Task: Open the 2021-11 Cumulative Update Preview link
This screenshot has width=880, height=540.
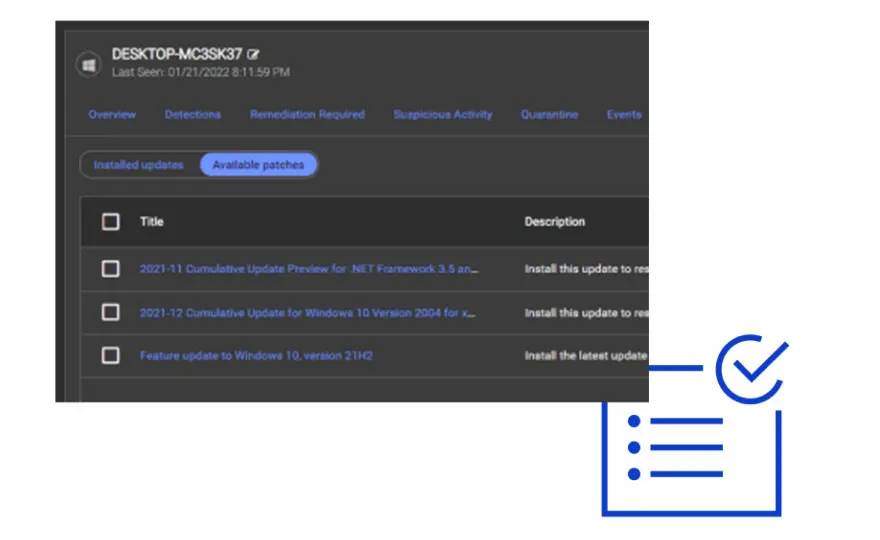Action: pyautogui.click(x=309, y=269)
